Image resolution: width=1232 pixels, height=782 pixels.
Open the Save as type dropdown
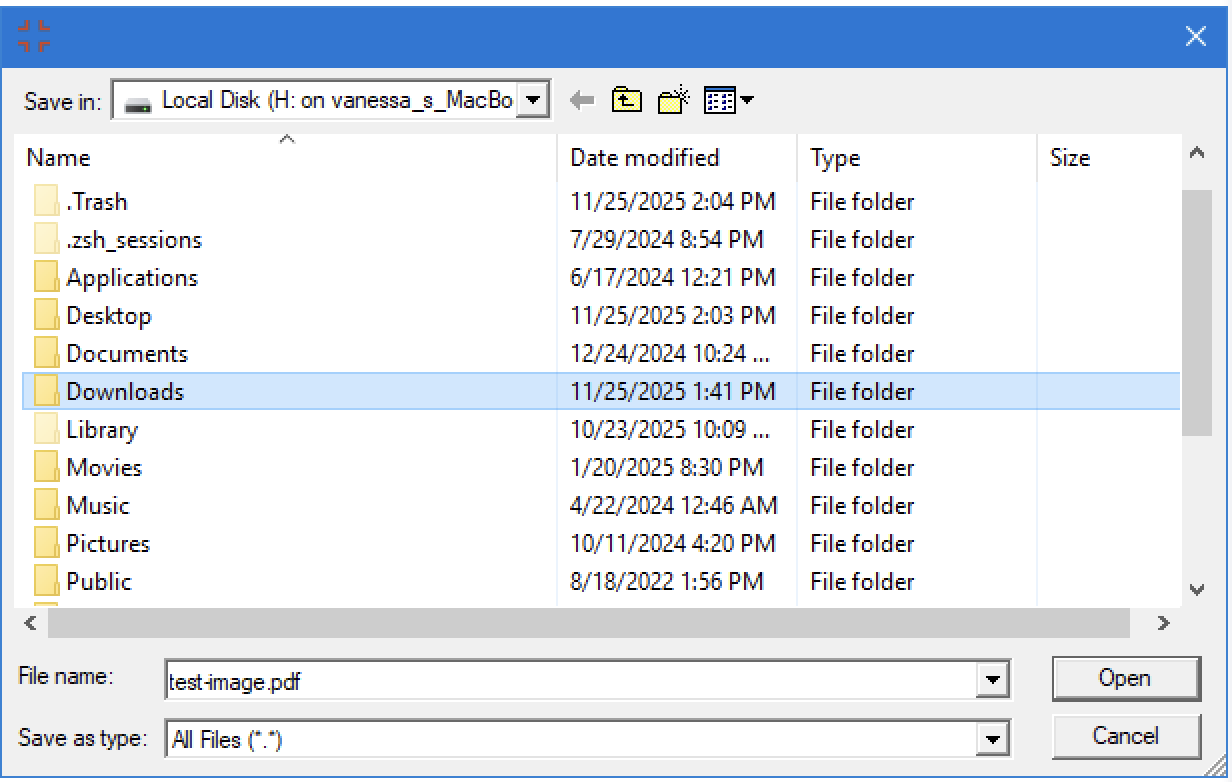pyautogui.click(x=992, y=737)
